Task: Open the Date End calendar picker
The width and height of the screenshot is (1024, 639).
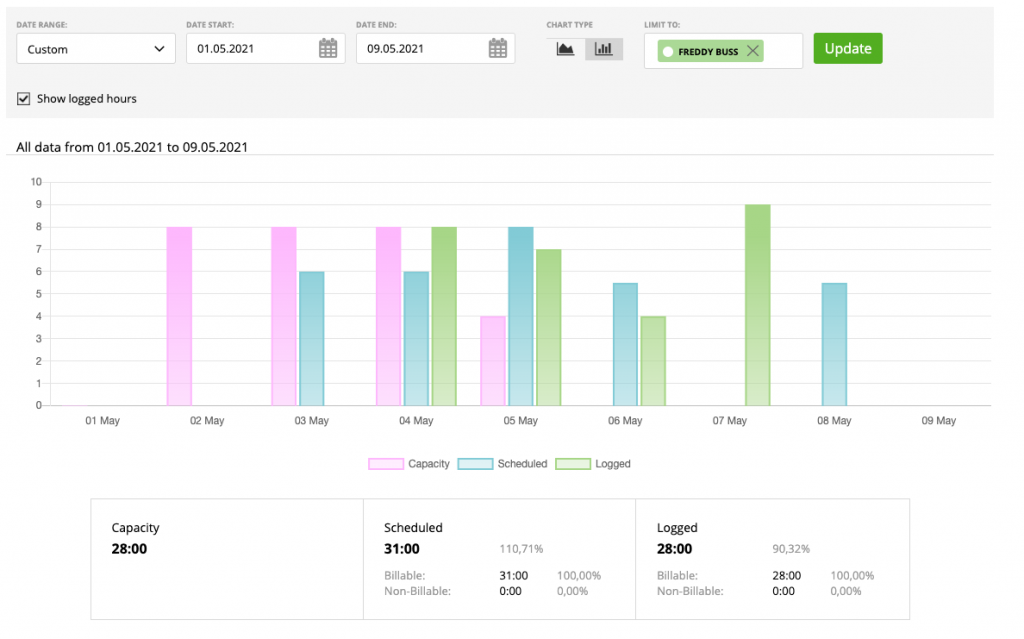Action: 497,47
